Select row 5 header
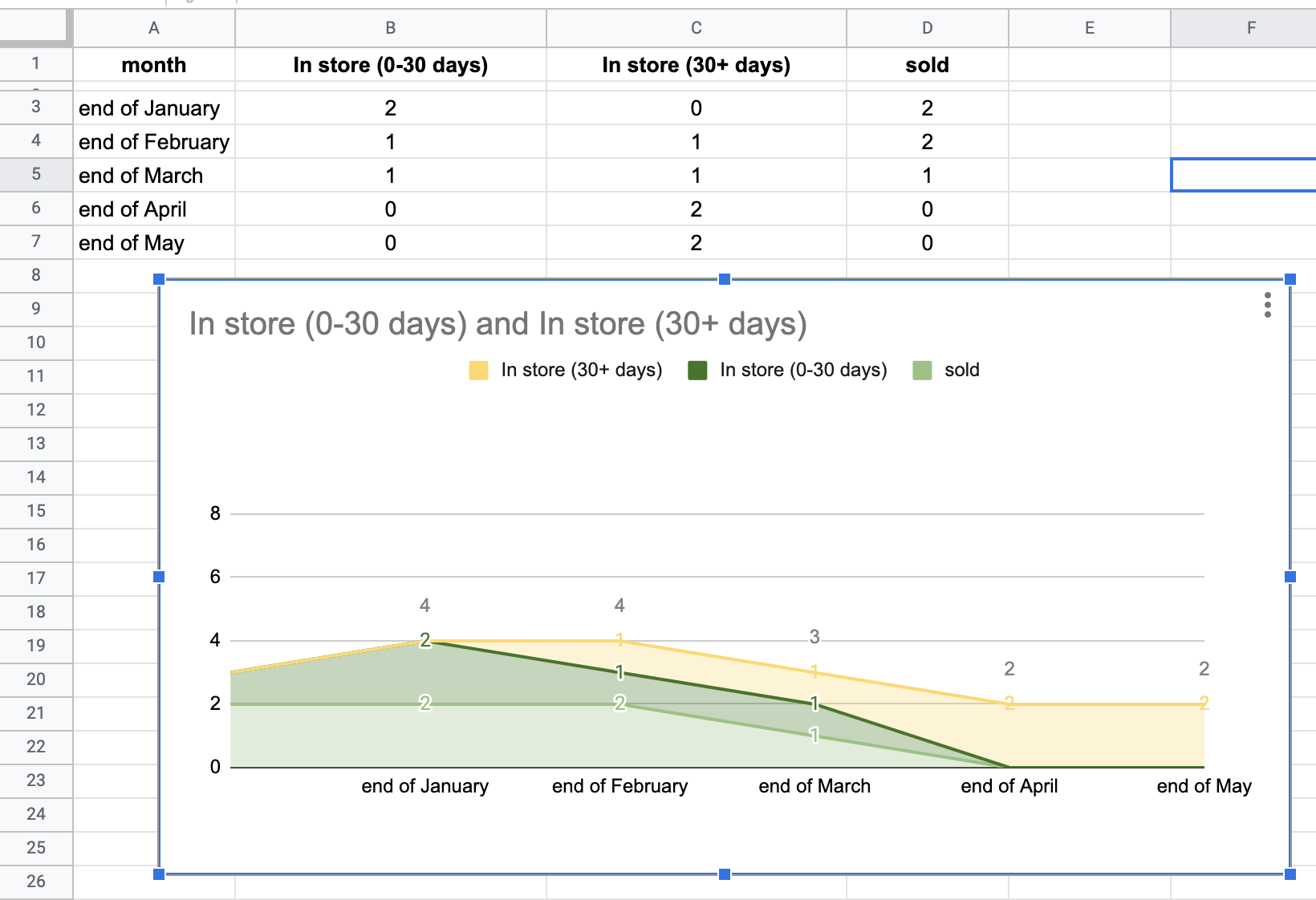The image size is (1316, 900). pos(36,175)
